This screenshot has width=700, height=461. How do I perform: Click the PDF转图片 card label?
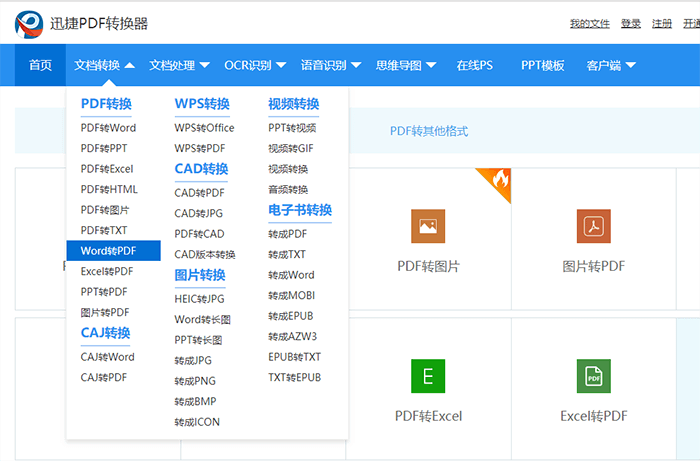[428, 266]
